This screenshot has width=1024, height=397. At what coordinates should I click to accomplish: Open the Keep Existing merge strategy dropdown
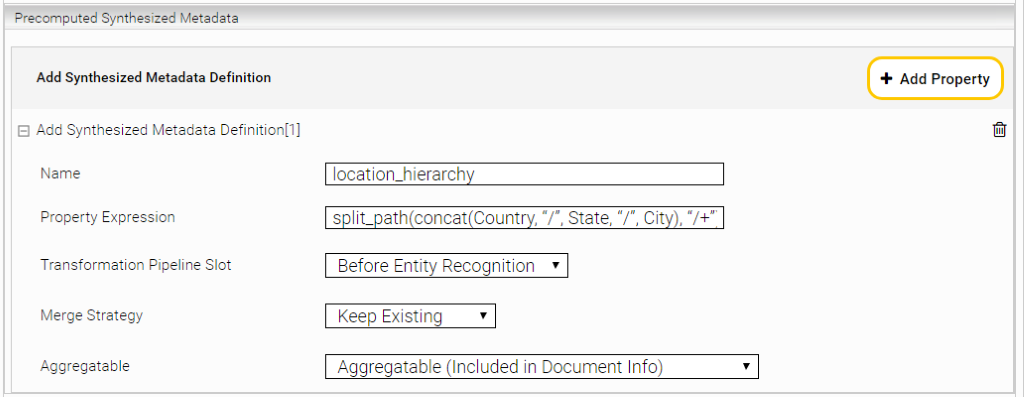click(x=411, y=317)
